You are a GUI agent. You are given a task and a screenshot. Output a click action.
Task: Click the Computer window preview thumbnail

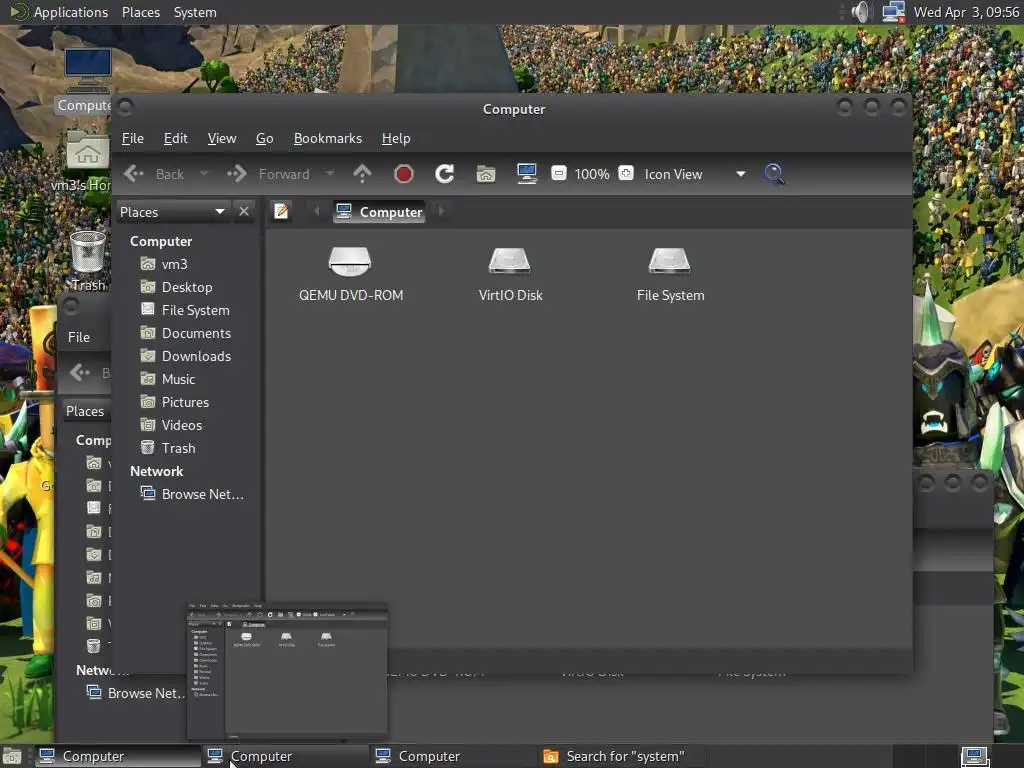pyautogui.click(x=287, y=671)
